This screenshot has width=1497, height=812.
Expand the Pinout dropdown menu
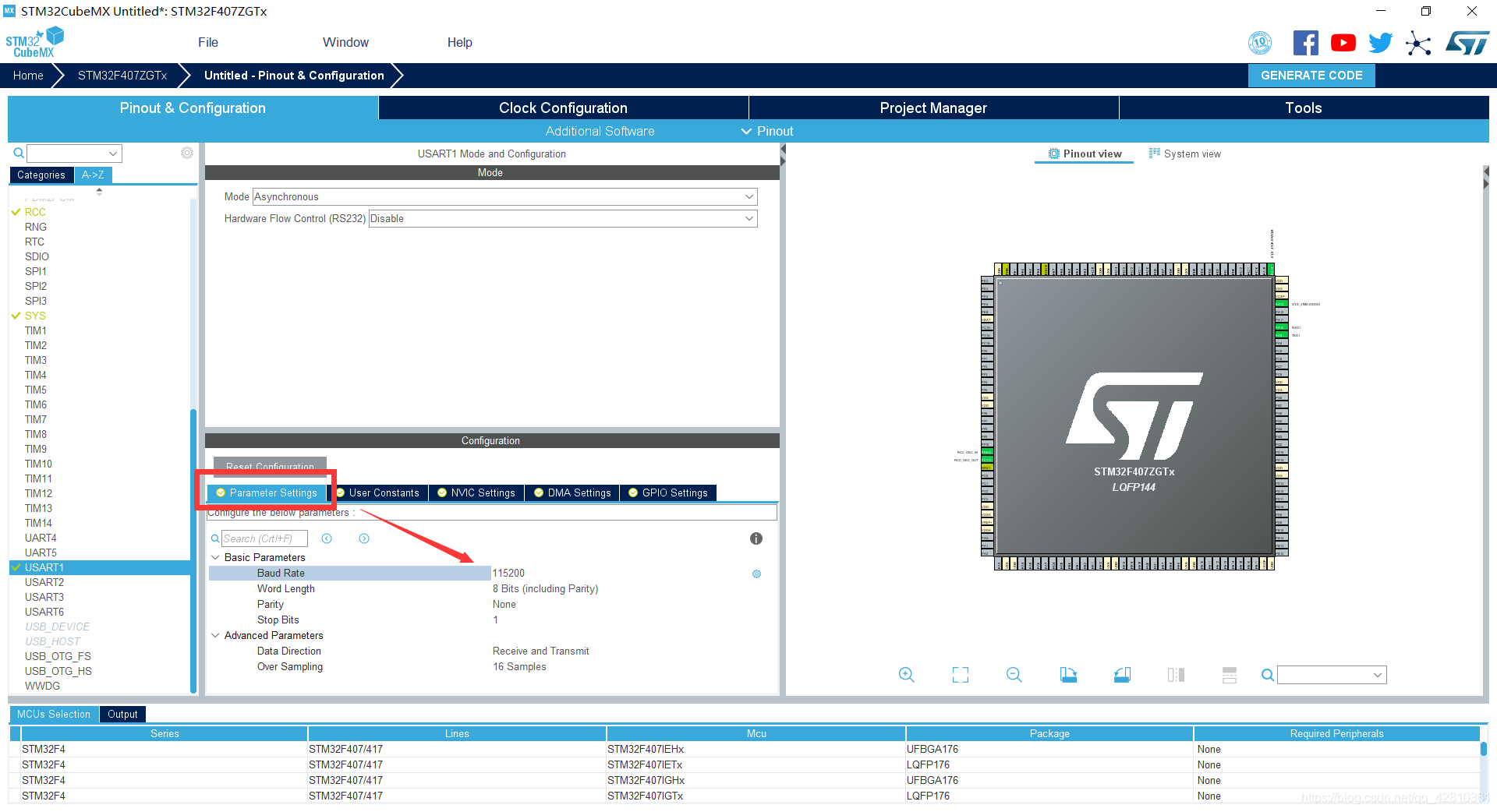coord(767,131)
